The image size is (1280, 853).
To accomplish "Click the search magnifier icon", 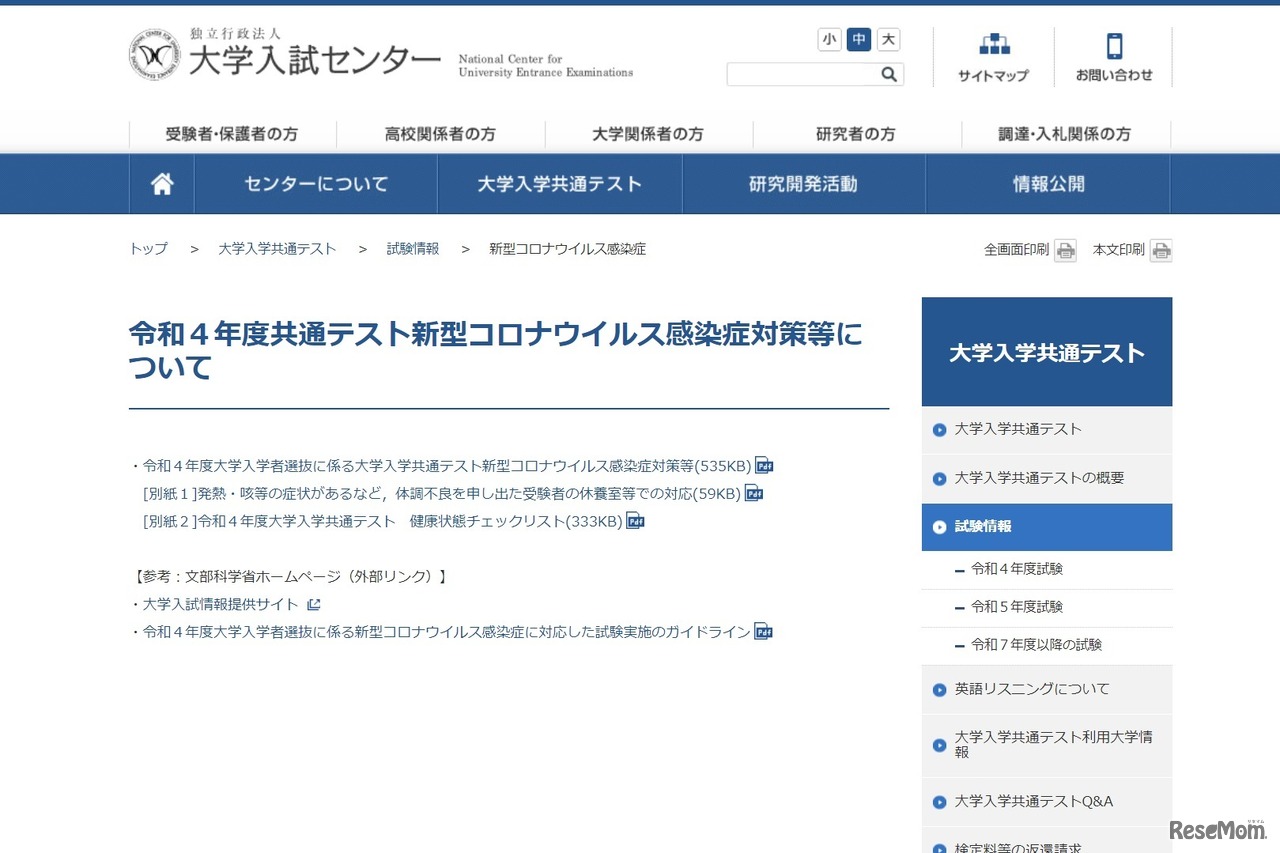I will pos(888,74).
